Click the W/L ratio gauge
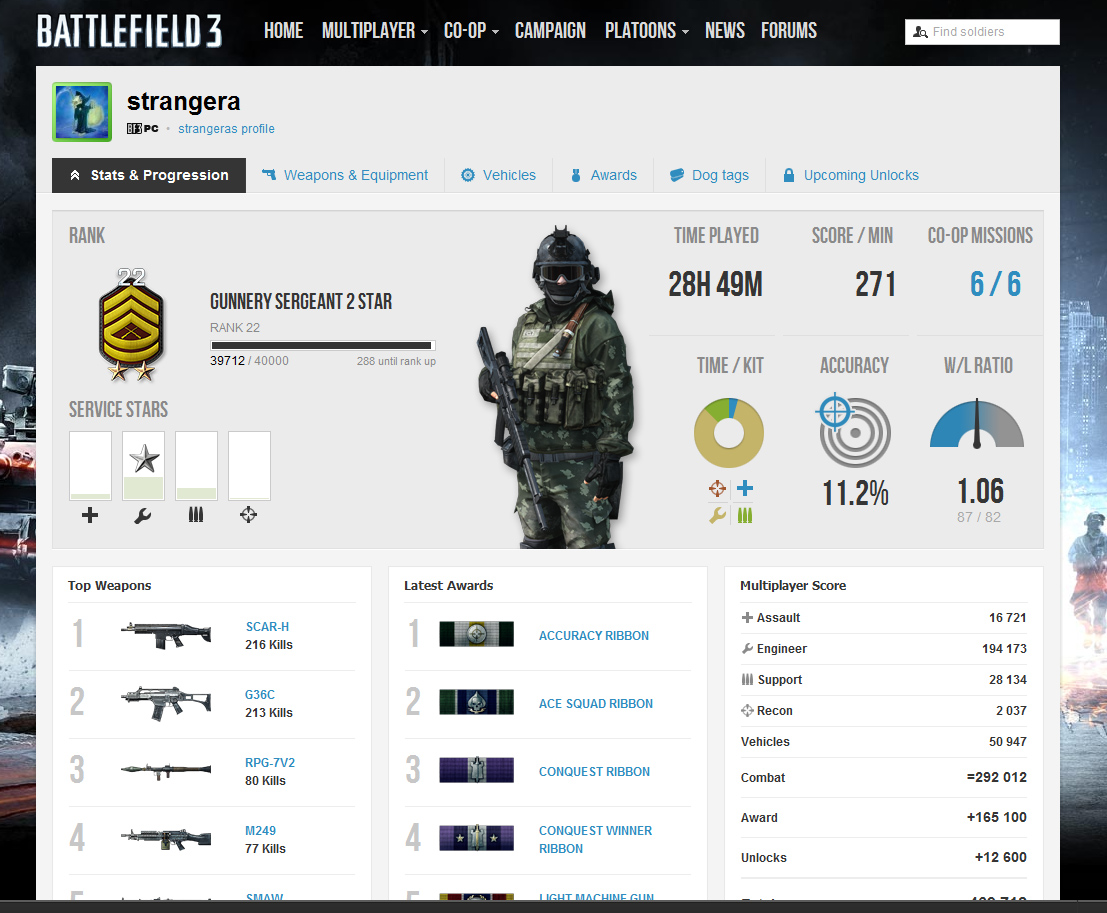Image resolution: width=1107 pixels, height=913 pixels. [977, 426]
